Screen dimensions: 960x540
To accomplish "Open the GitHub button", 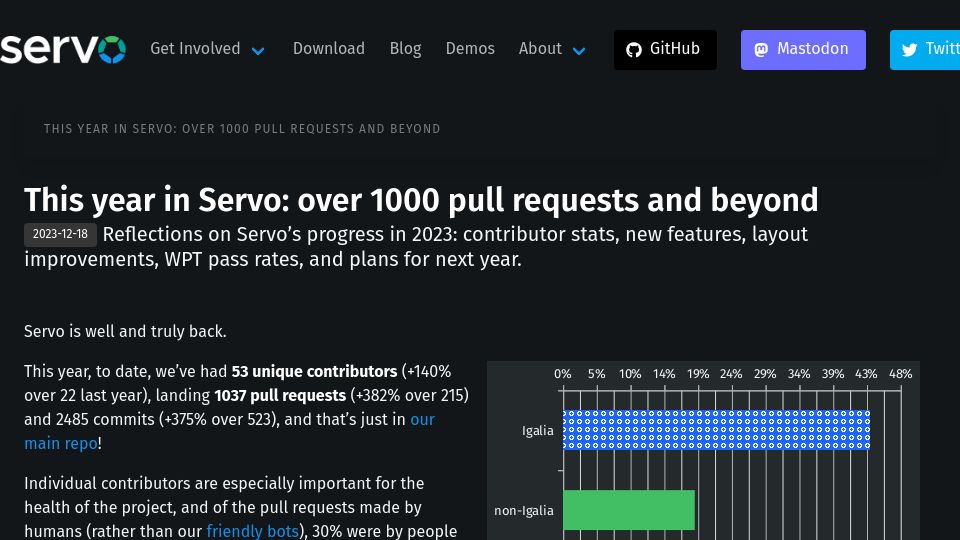I will [665, 50].
